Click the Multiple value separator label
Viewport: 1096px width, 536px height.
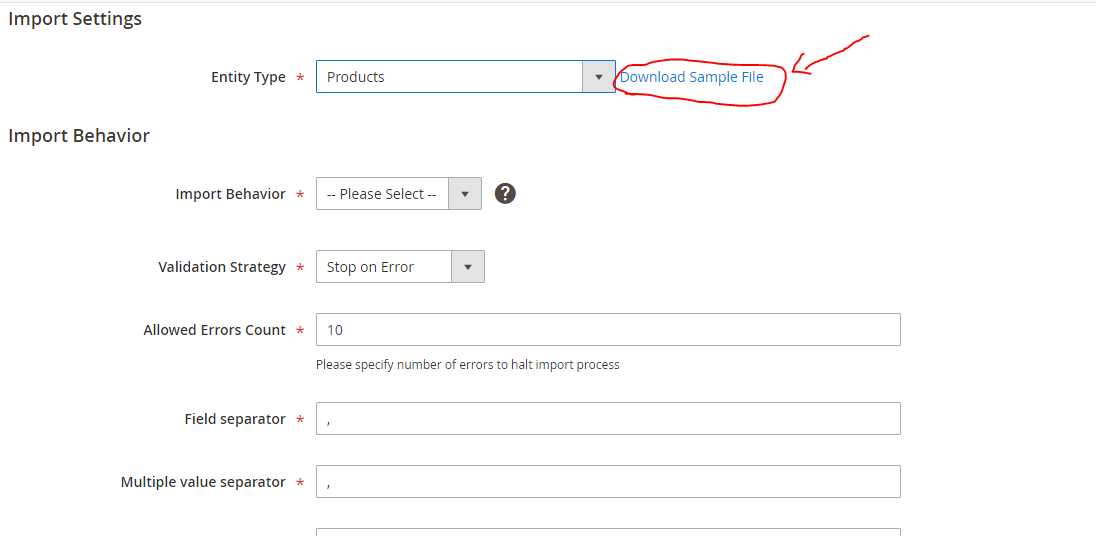click(x=203, y=482)
